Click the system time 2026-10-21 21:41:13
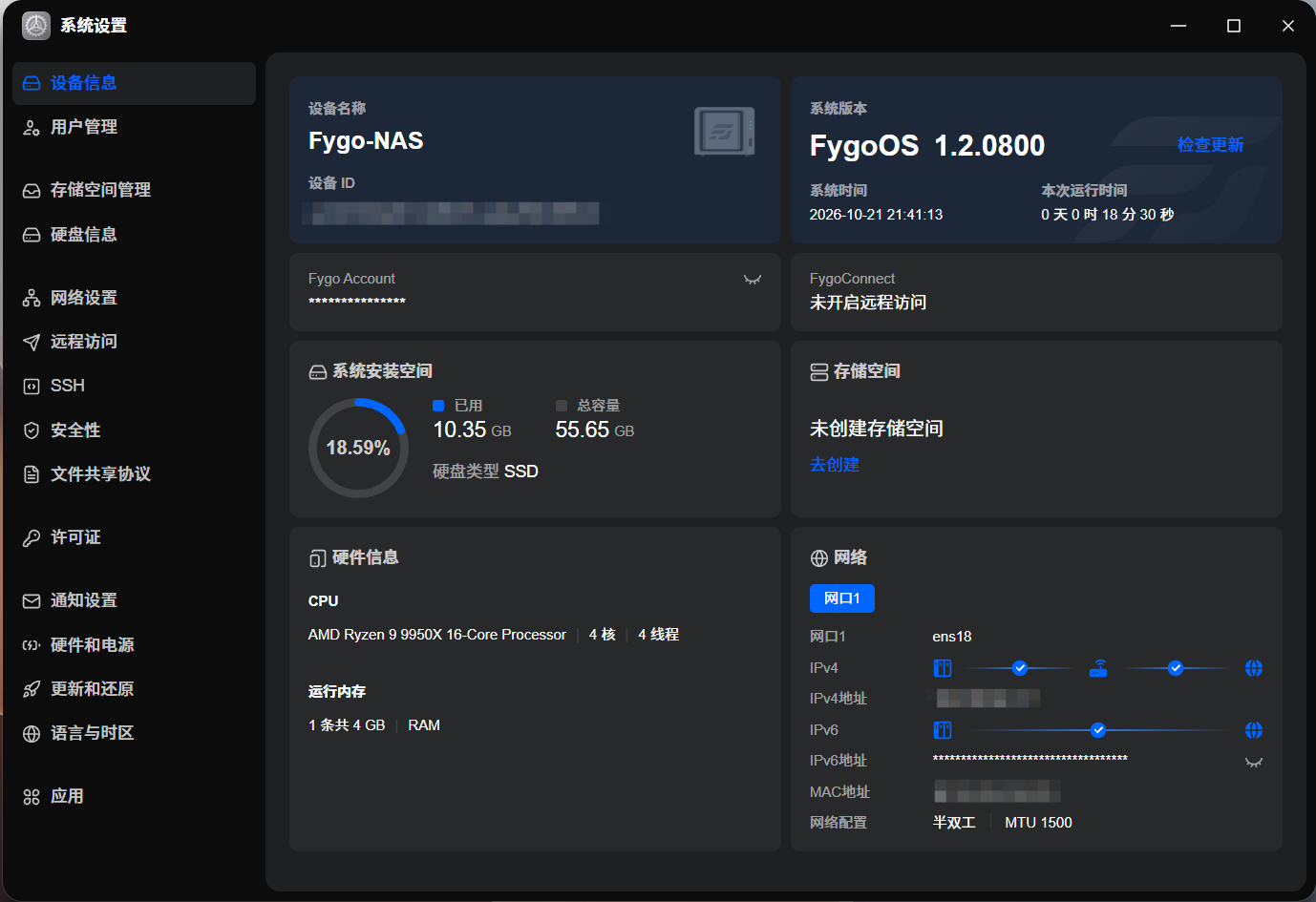This screenshot has width=1316, height=902. point(876,215)
